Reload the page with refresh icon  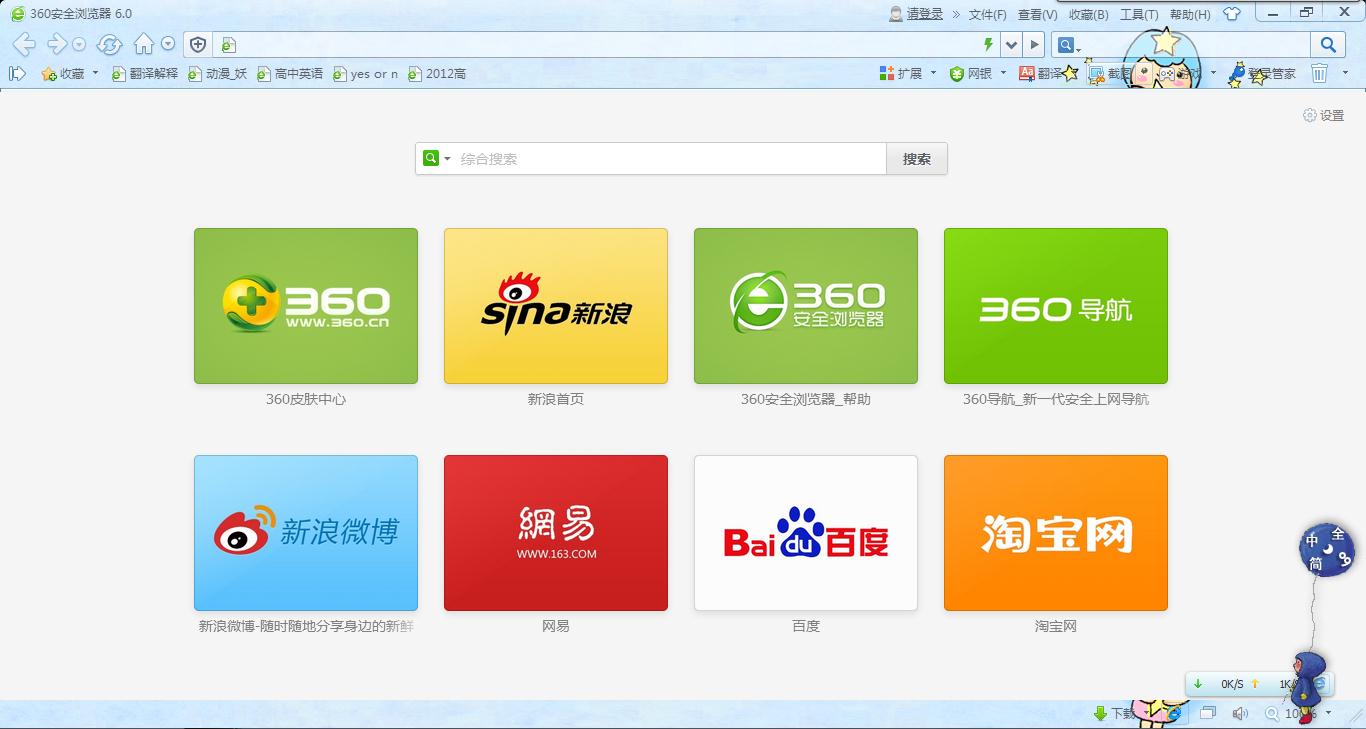(110, 44)
